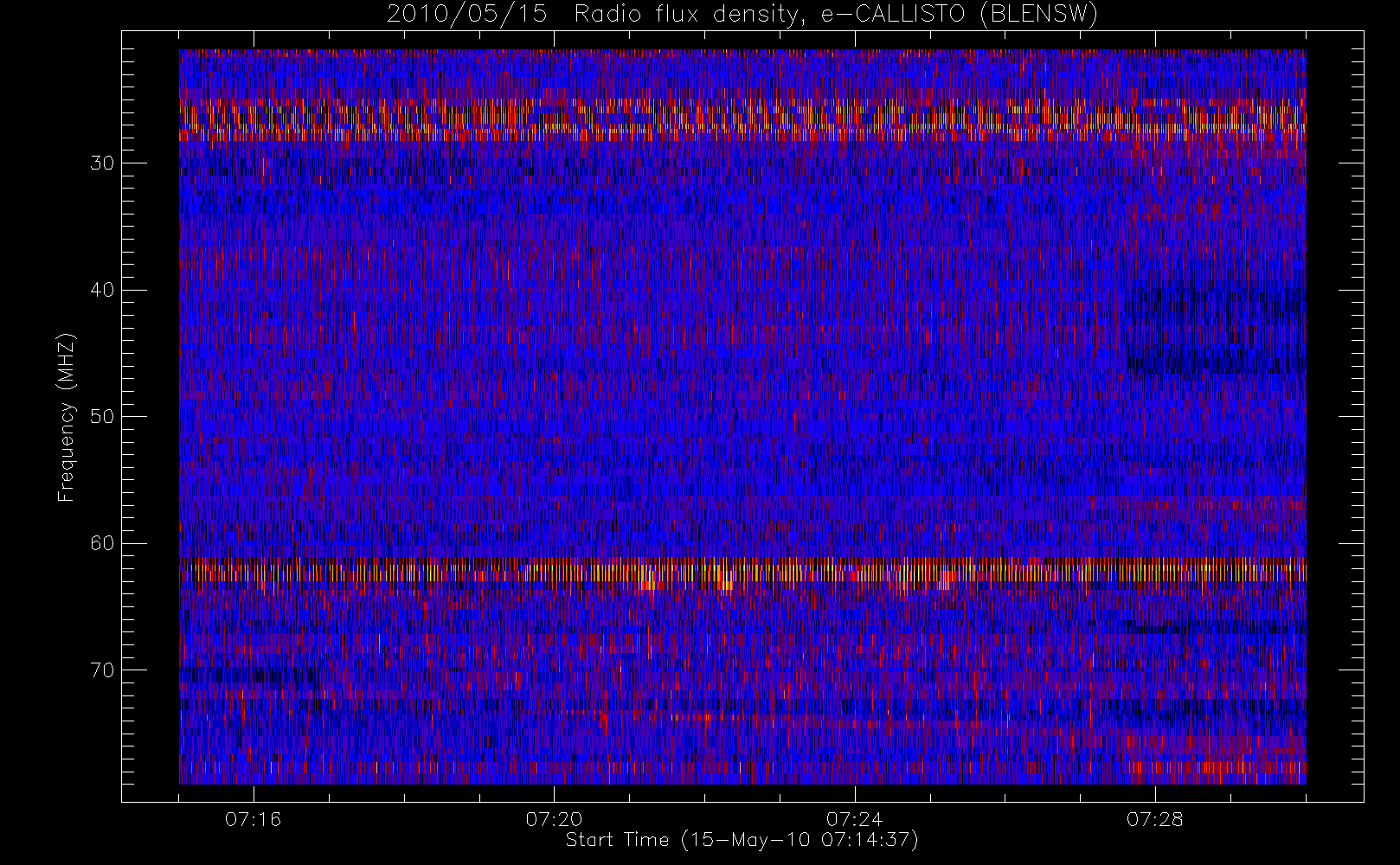
Task: Click the 40 frequency tick label
Action: [x=102, y=290]
